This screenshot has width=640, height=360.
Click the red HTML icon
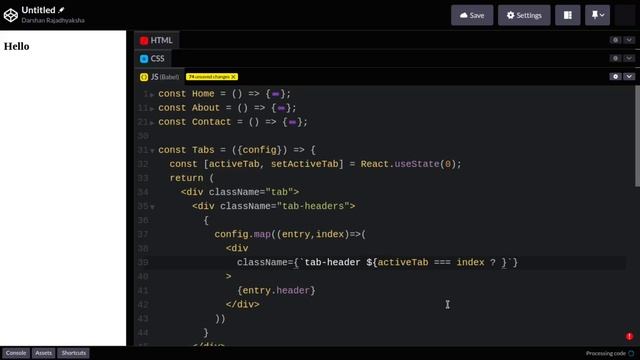tap(144, 40)
